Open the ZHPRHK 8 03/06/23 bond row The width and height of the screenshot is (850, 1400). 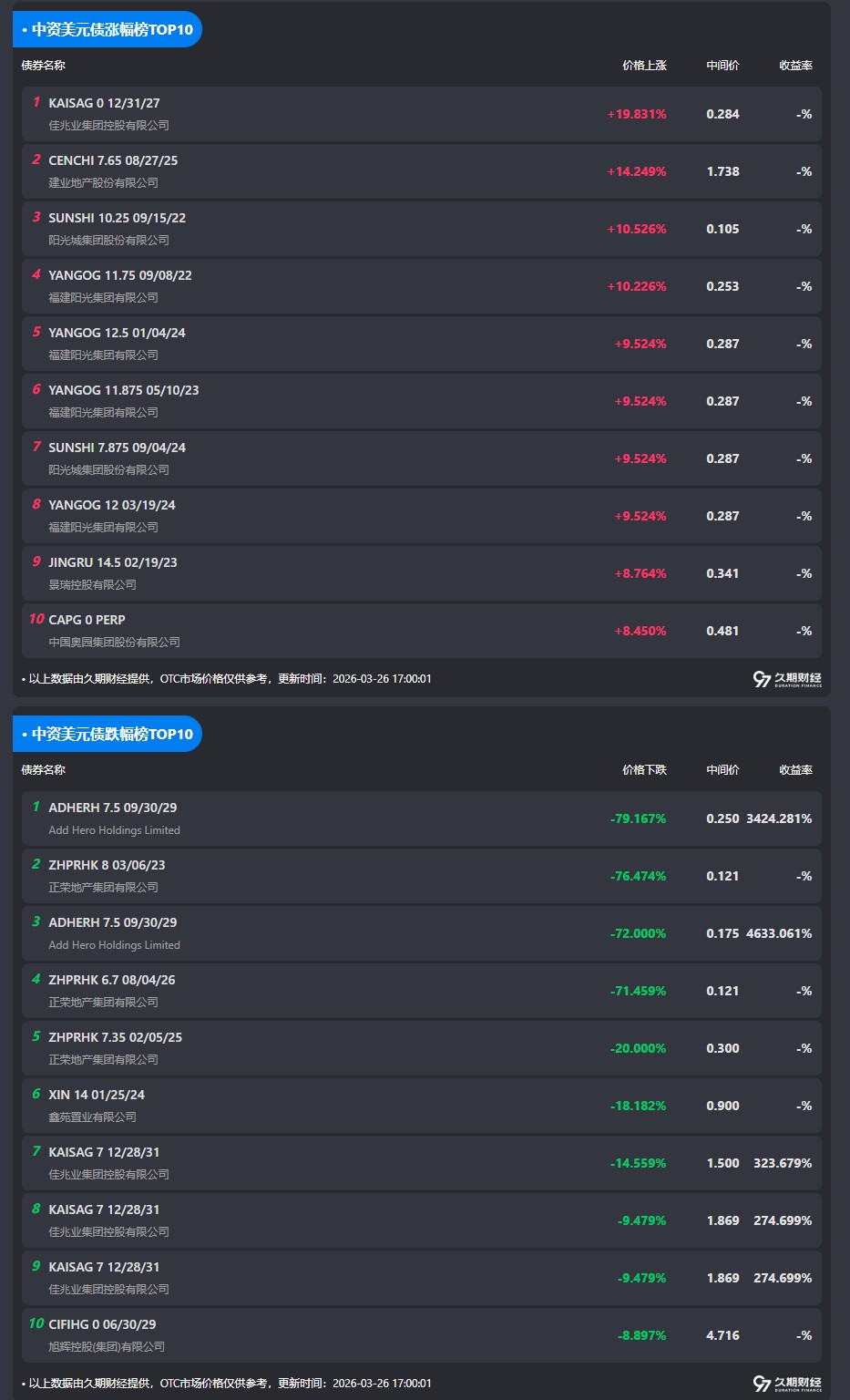click(107, 865)
